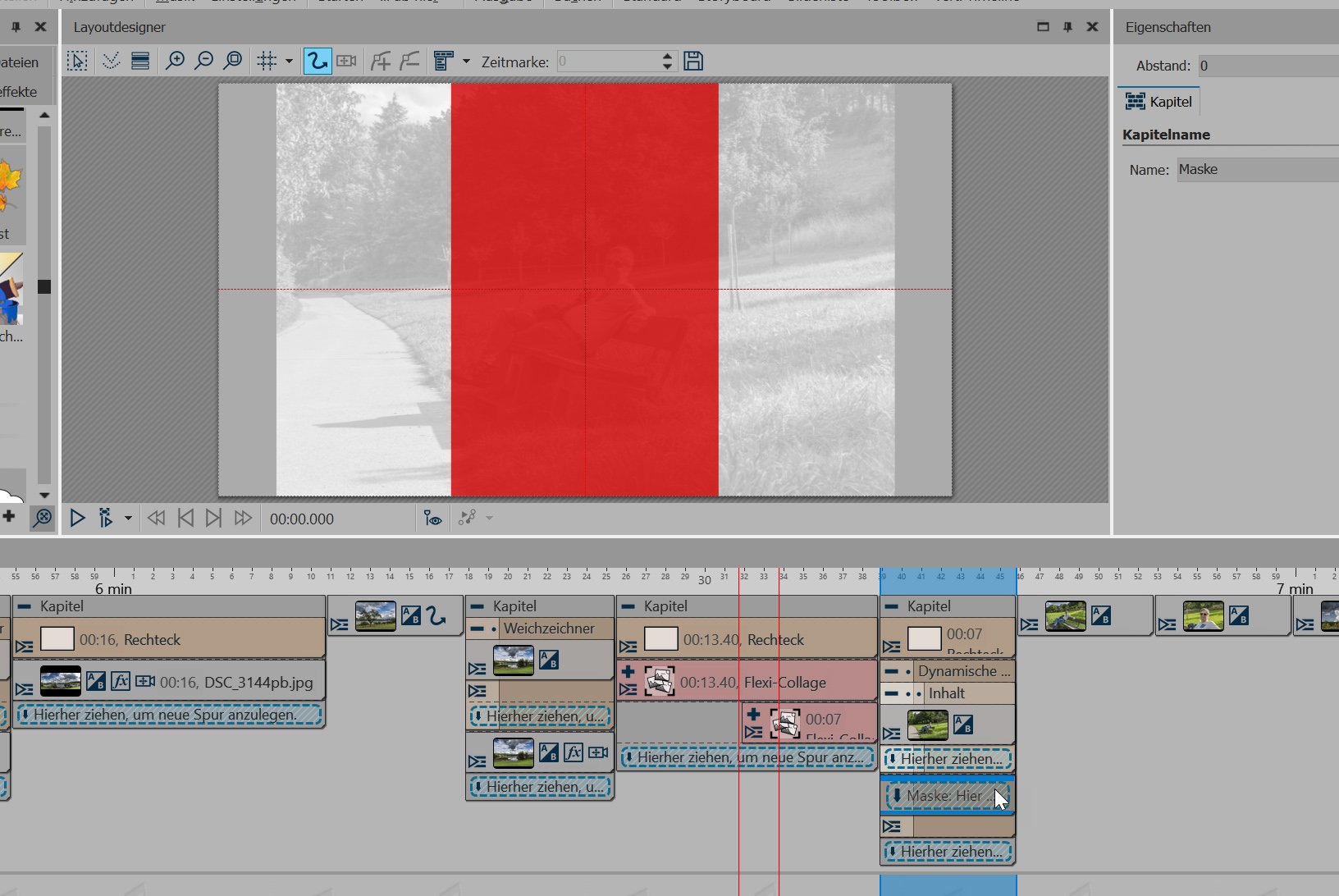Click the fx icon on DSC_3144pb.jpg

coord(121,682)
